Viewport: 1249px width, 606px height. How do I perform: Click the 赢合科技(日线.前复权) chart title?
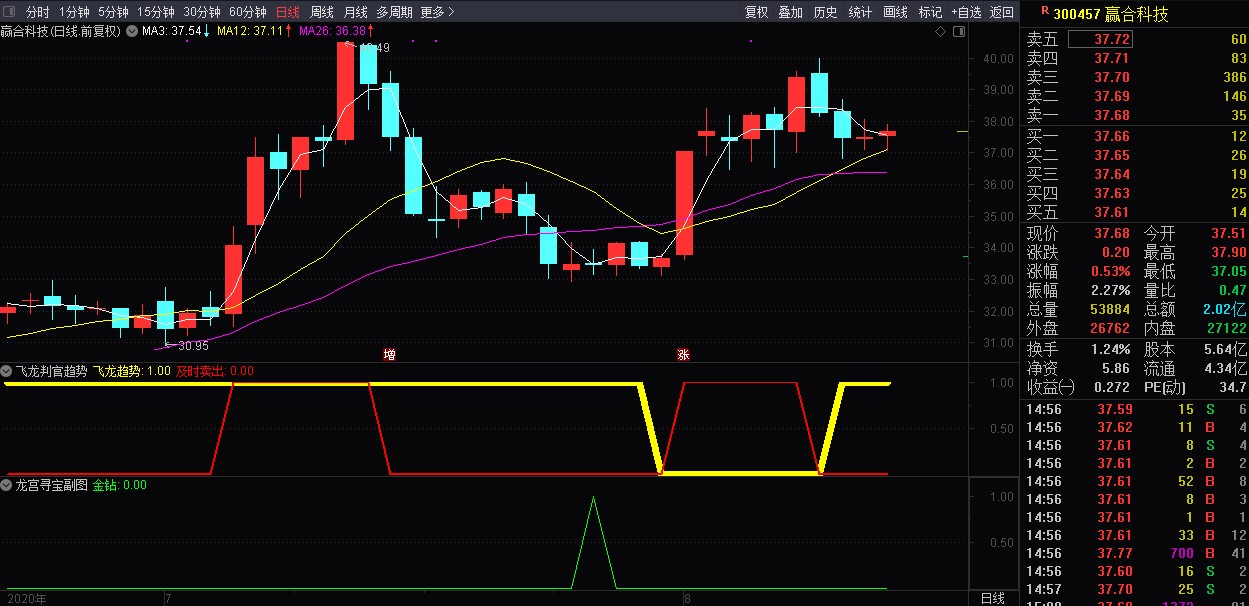(x=60, y=31)
